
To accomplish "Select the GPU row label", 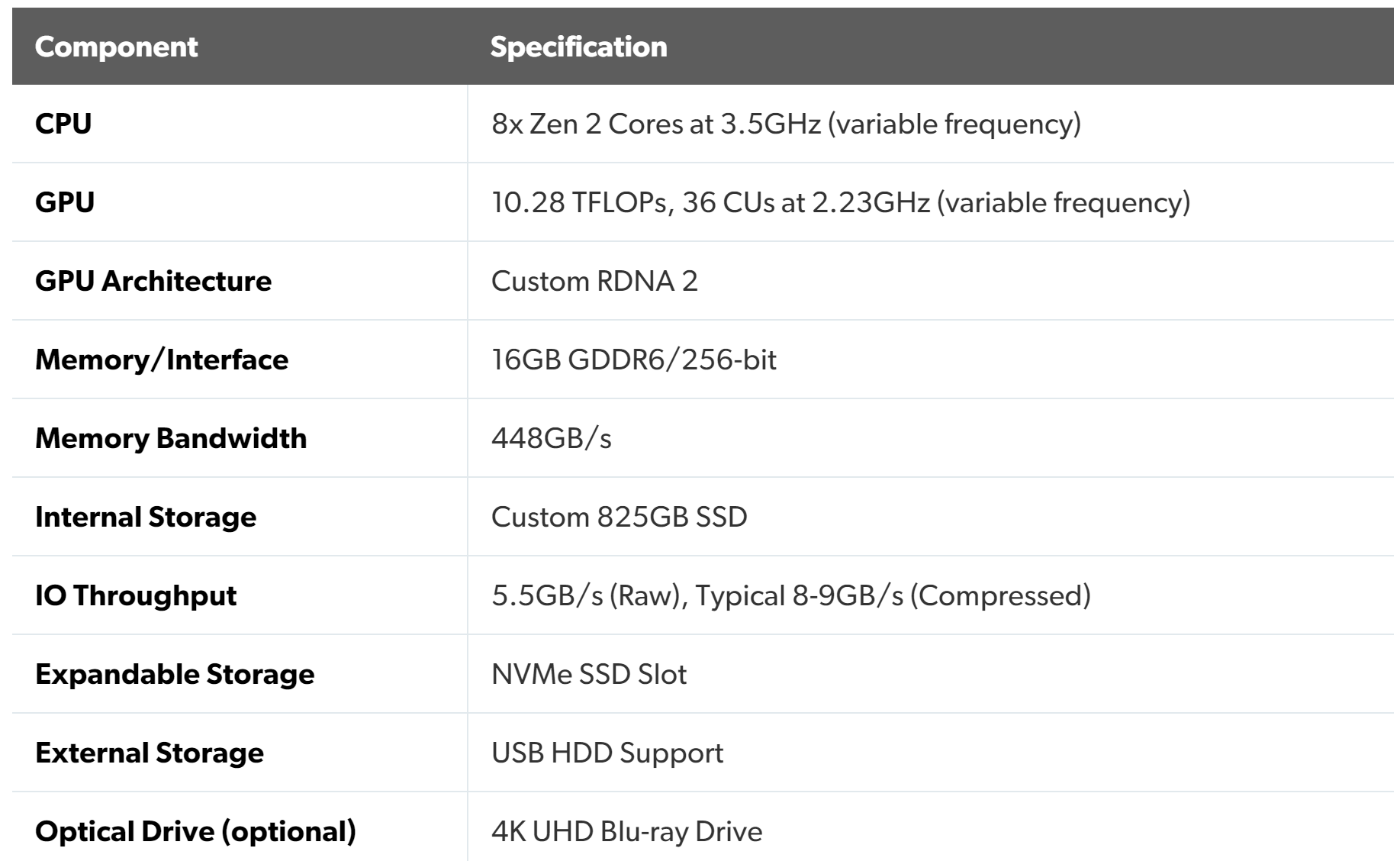I will [65, 202].
